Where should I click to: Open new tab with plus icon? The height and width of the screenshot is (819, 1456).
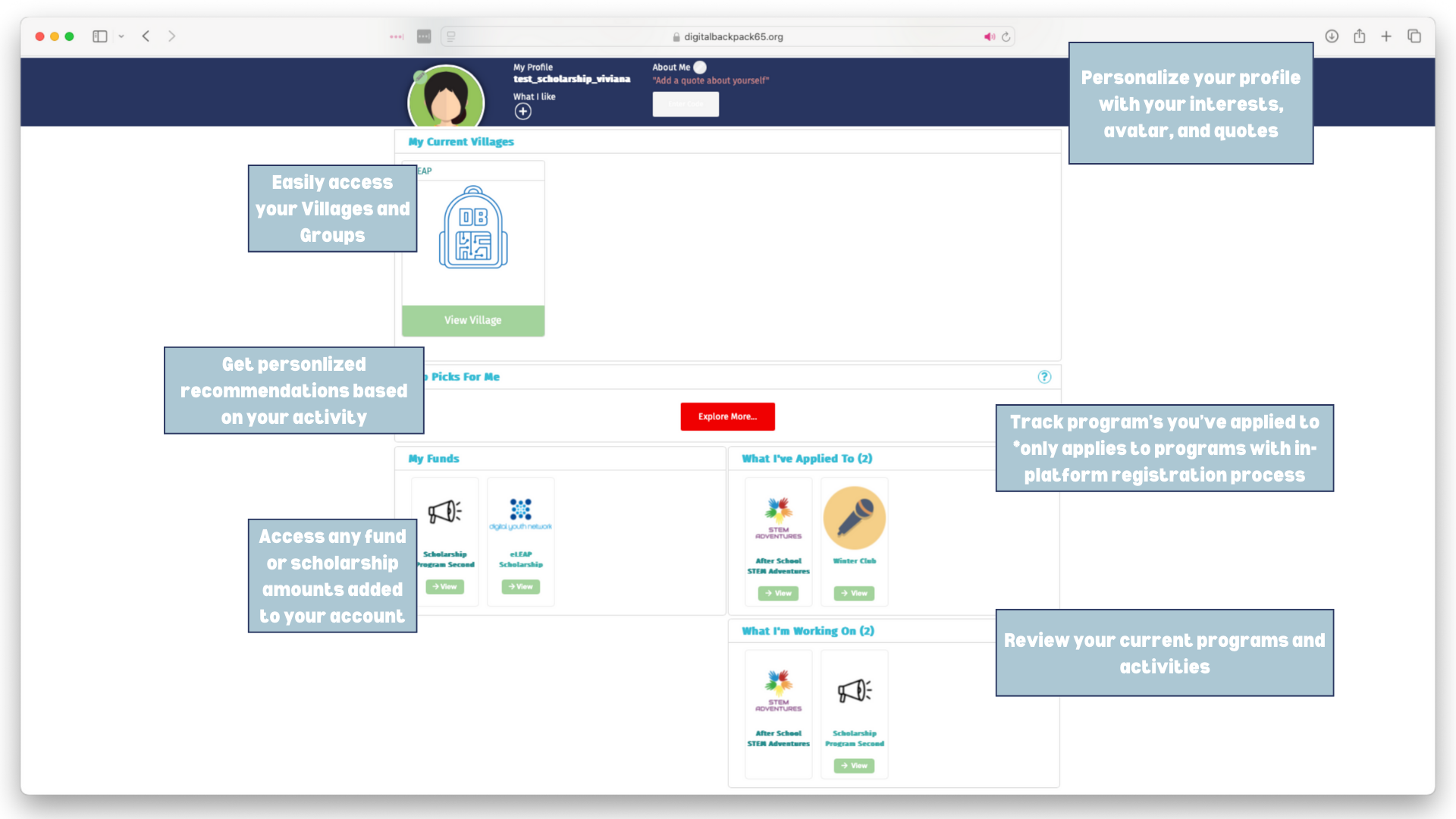point(1386,36)
